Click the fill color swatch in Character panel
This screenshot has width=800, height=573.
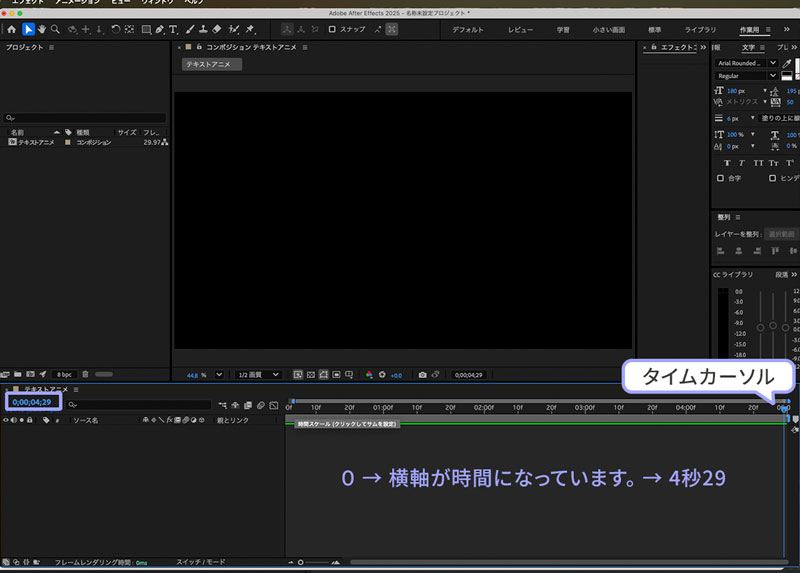(797, 63)
